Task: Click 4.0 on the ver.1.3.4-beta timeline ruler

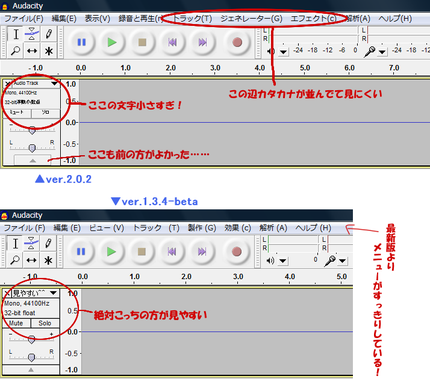Action: coord(290,277)
